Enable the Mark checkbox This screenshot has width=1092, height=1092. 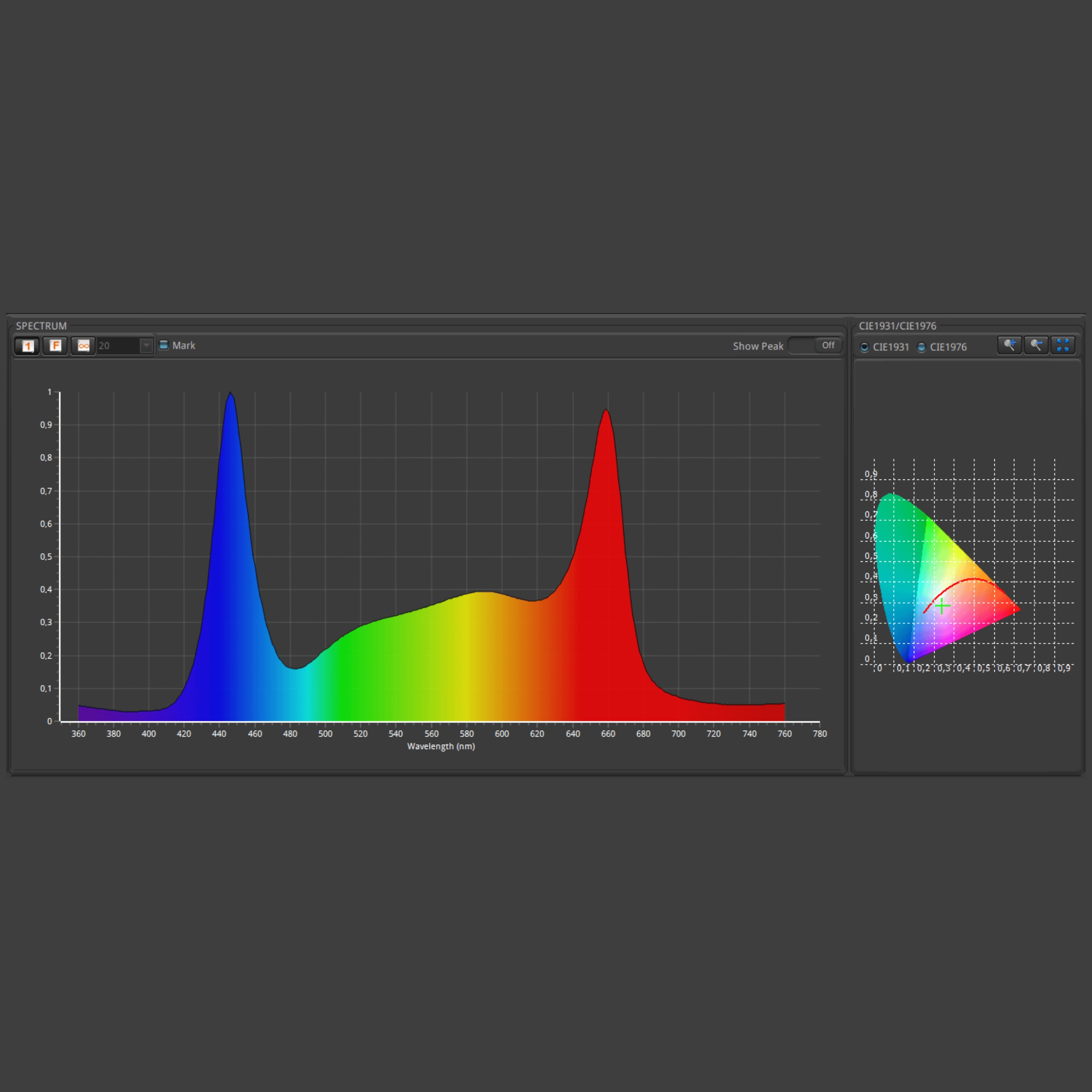pyautogui.click(x=164, y=346)
